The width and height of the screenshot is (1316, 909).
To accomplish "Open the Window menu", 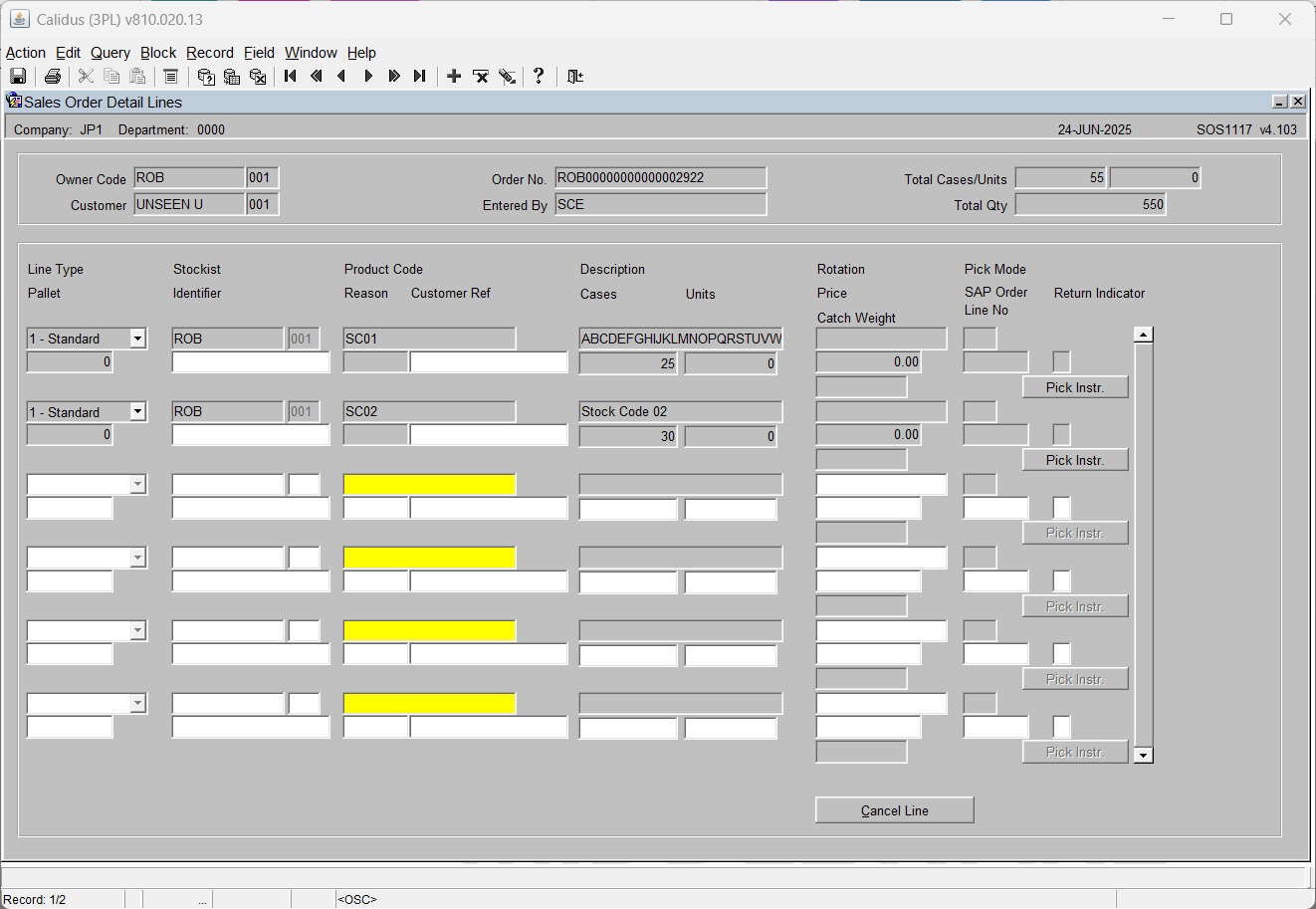I will pos(311,53).
